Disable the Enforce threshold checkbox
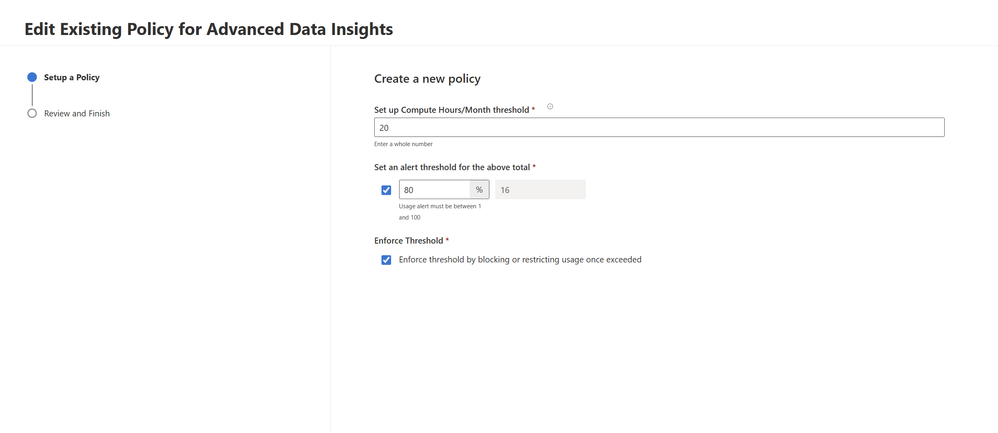 pos(386,260)
